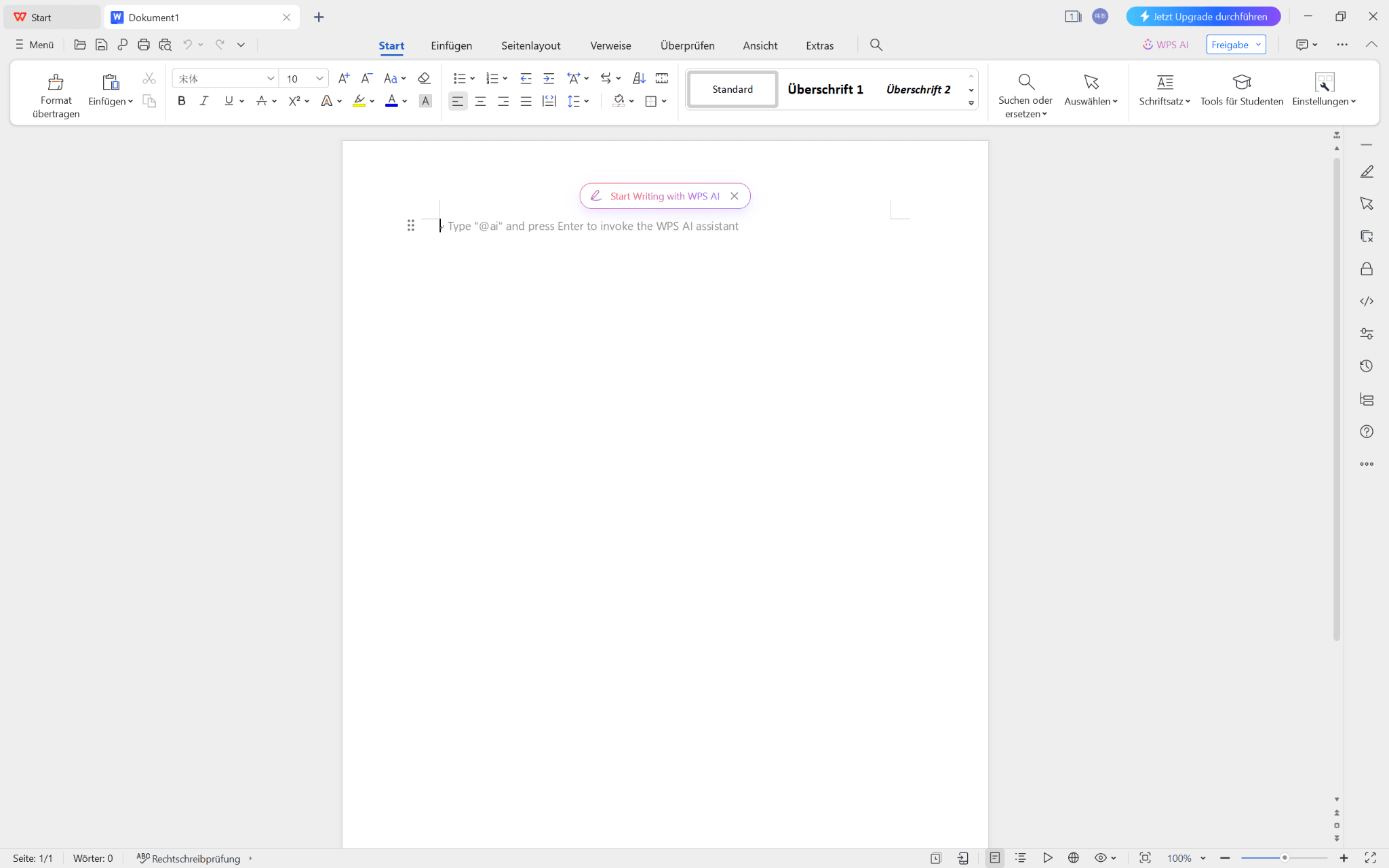Open the font size dropdown
This screenshot has height=868, width=1389.
[x=319, y=78]
